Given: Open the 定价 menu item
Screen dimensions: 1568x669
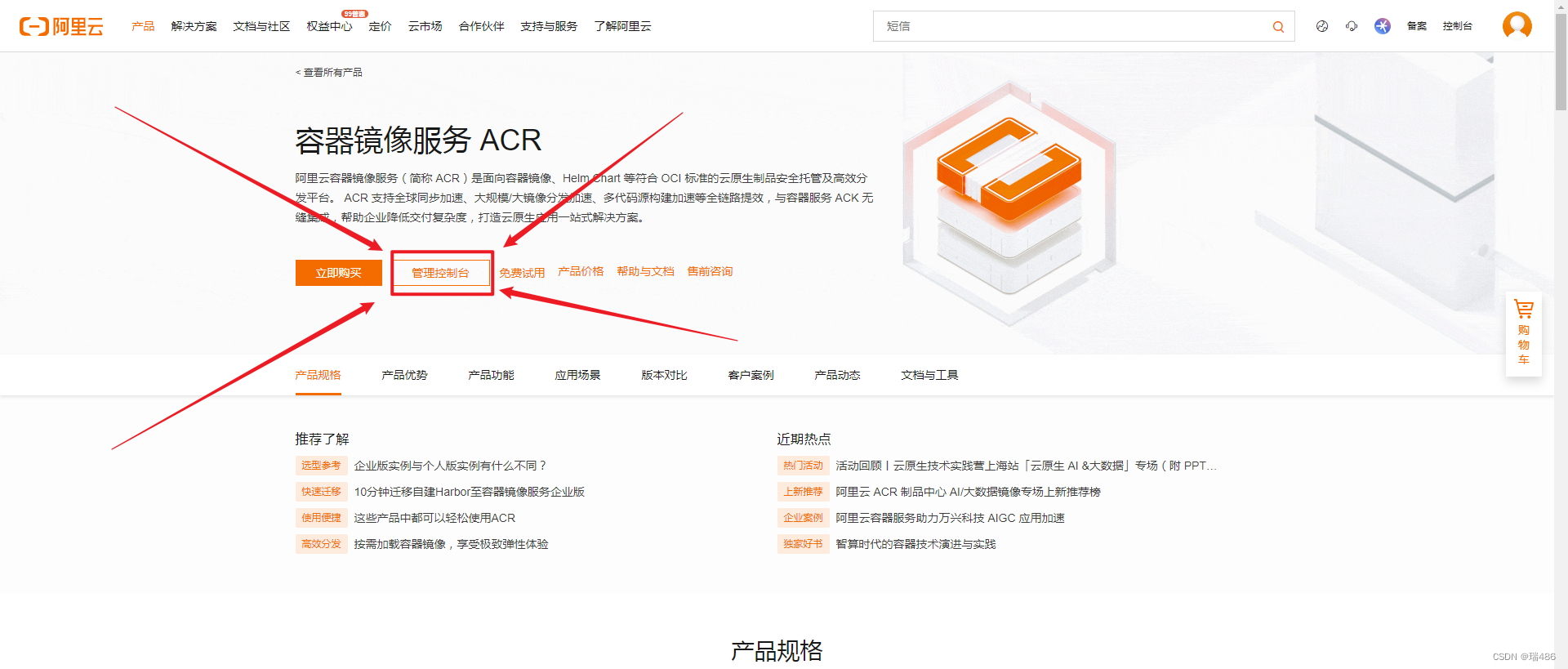Looking at the screenshot, I should [x=380, y=26].
